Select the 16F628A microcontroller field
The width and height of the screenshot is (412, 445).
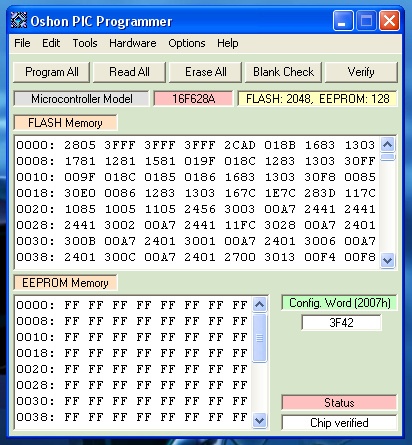(193, 99)
